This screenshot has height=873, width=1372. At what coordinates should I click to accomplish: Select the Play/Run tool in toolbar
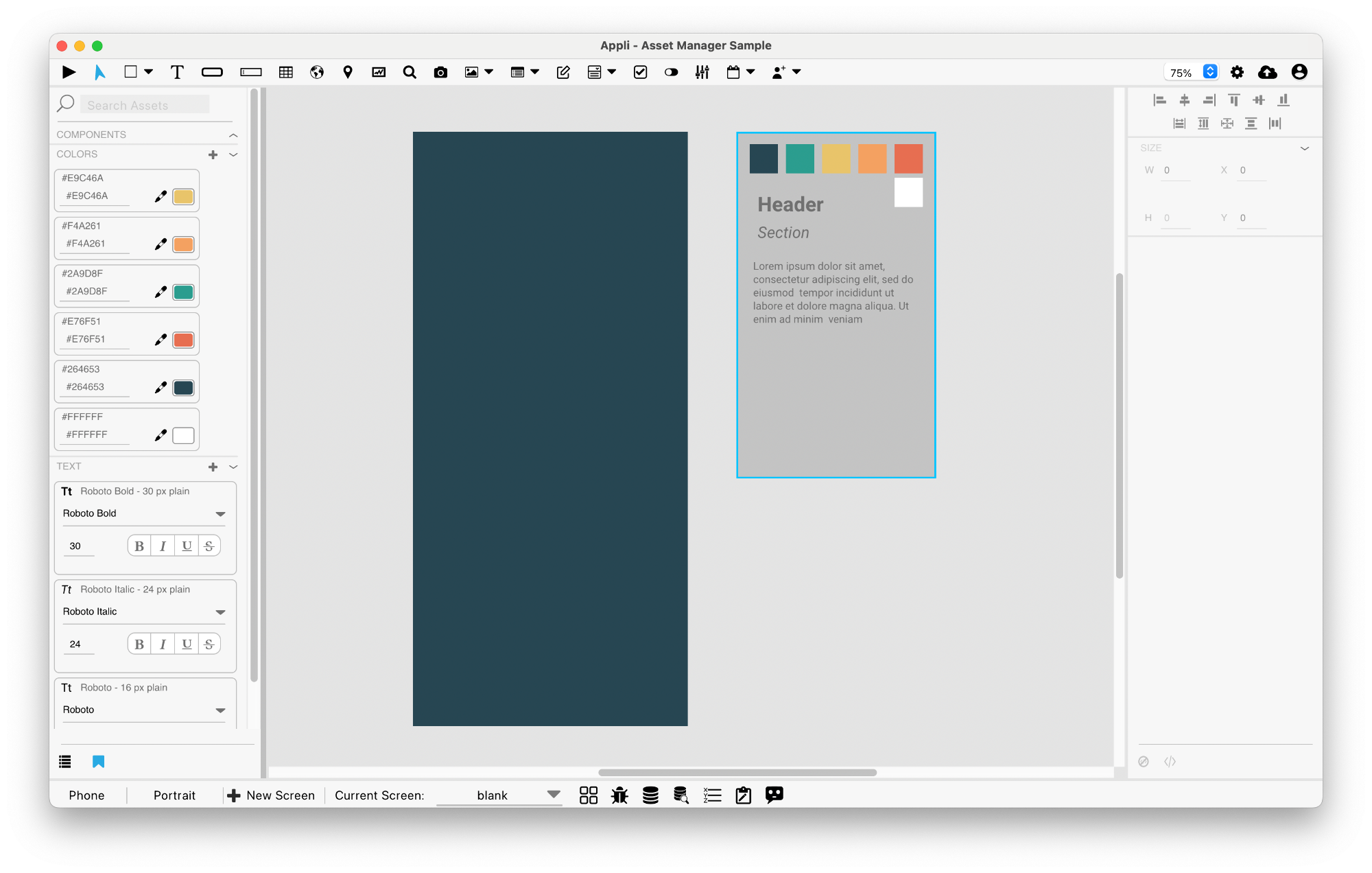(x=68, y=71)
